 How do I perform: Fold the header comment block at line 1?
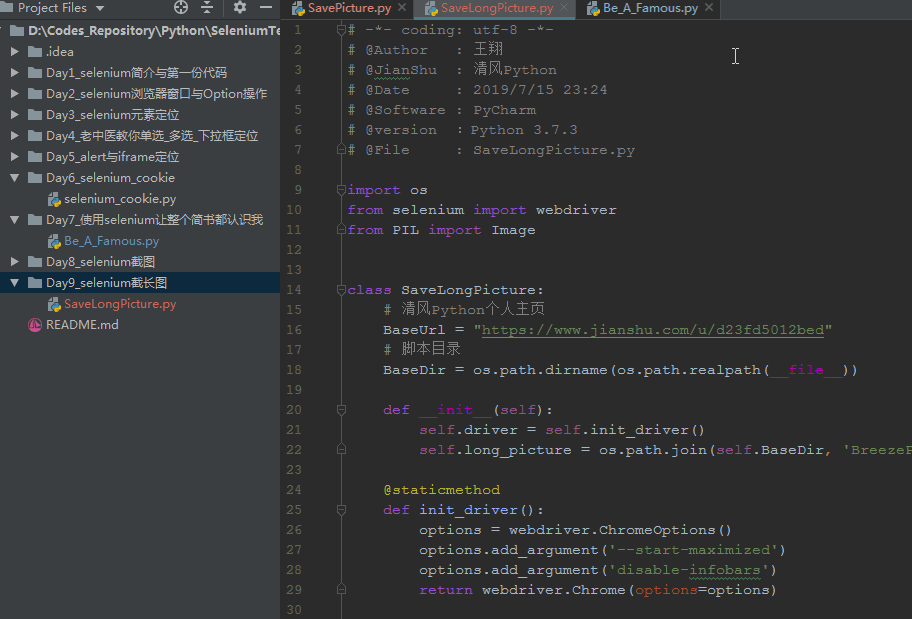click(341, 30)
